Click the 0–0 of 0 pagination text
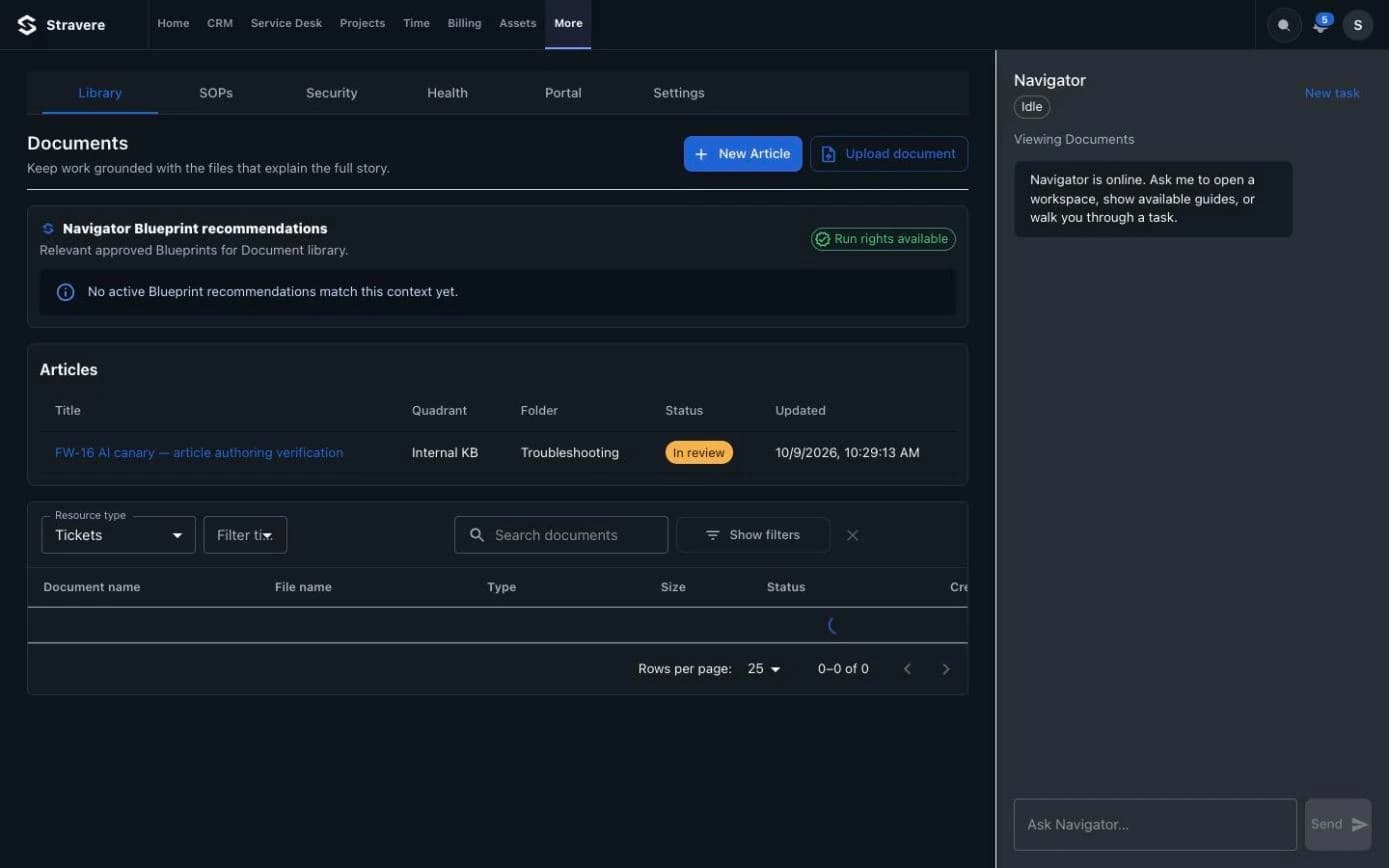The image size is (1389, 868). tap(843, 669)
